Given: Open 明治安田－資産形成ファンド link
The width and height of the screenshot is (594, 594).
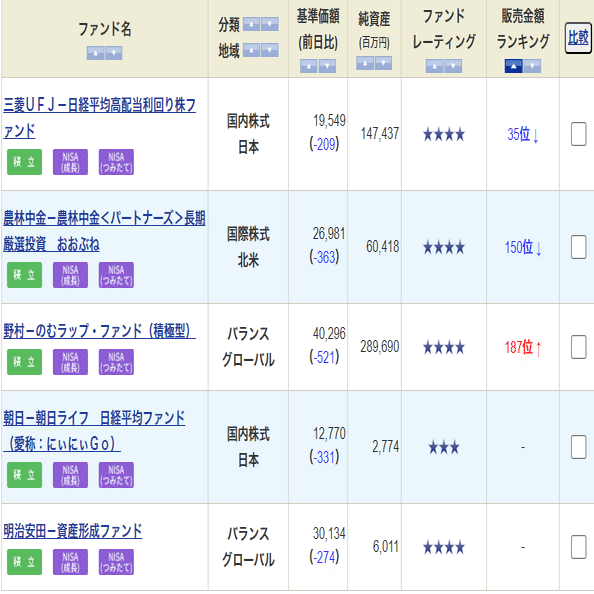Looking at the screenshot, I should [x=73, y=531].
